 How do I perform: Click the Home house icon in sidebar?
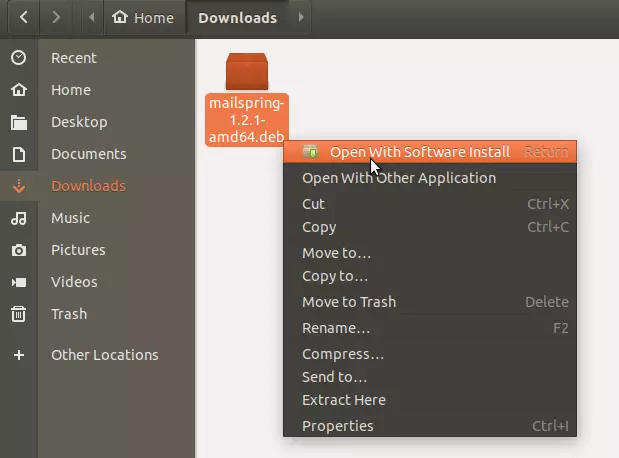click(19, 90)
